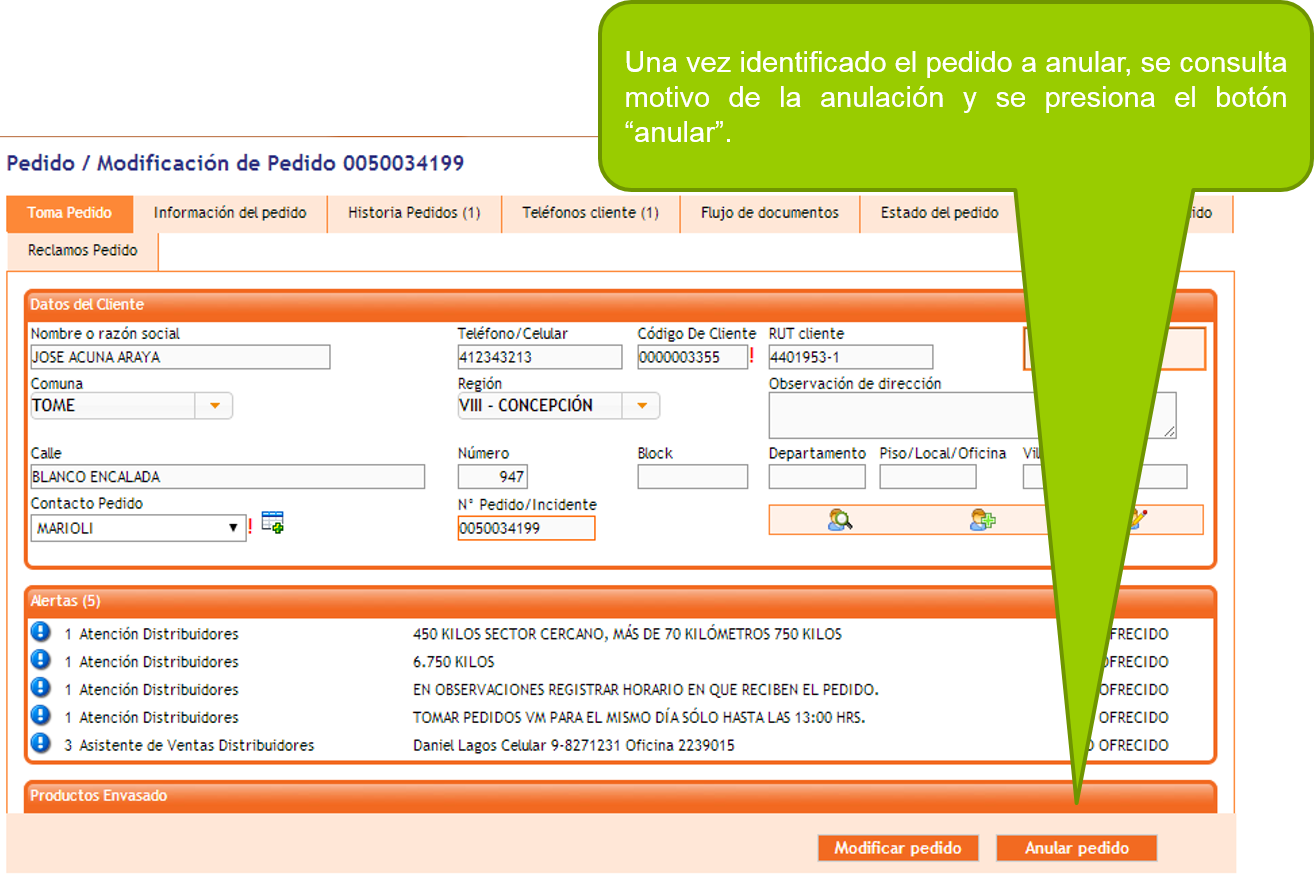Click the search customer magnifier icon
The image size is (1314, 880).
click(840, 520)
